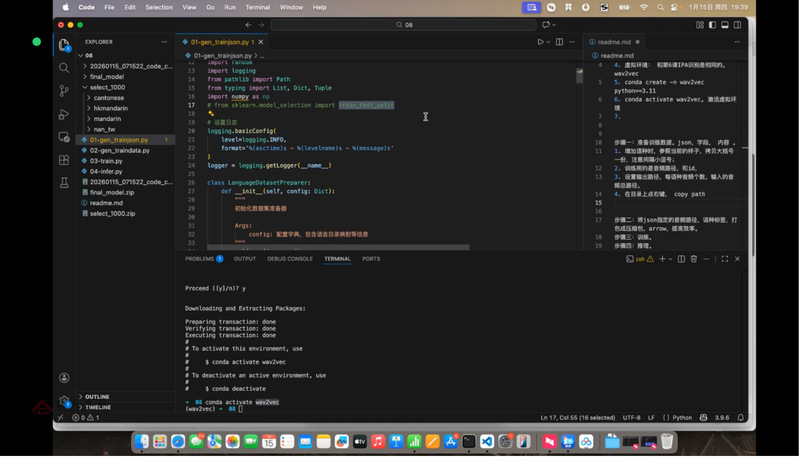
Task: Open 03-train.py in the explorer
Action: (x=106, y=161)
